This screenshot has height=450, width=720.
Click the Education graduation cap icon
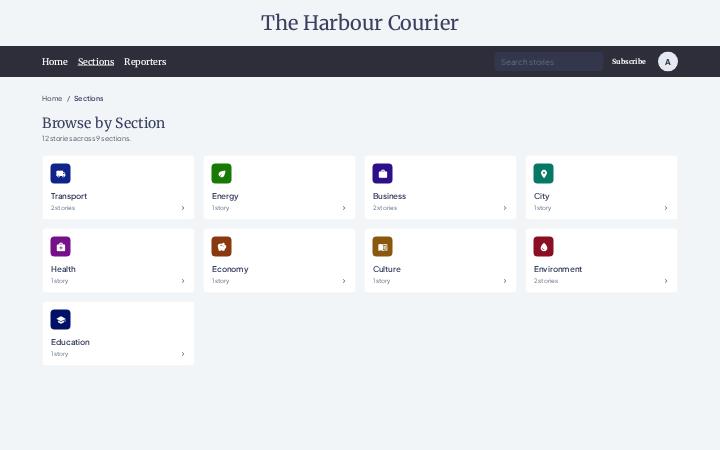pos(61,320)
